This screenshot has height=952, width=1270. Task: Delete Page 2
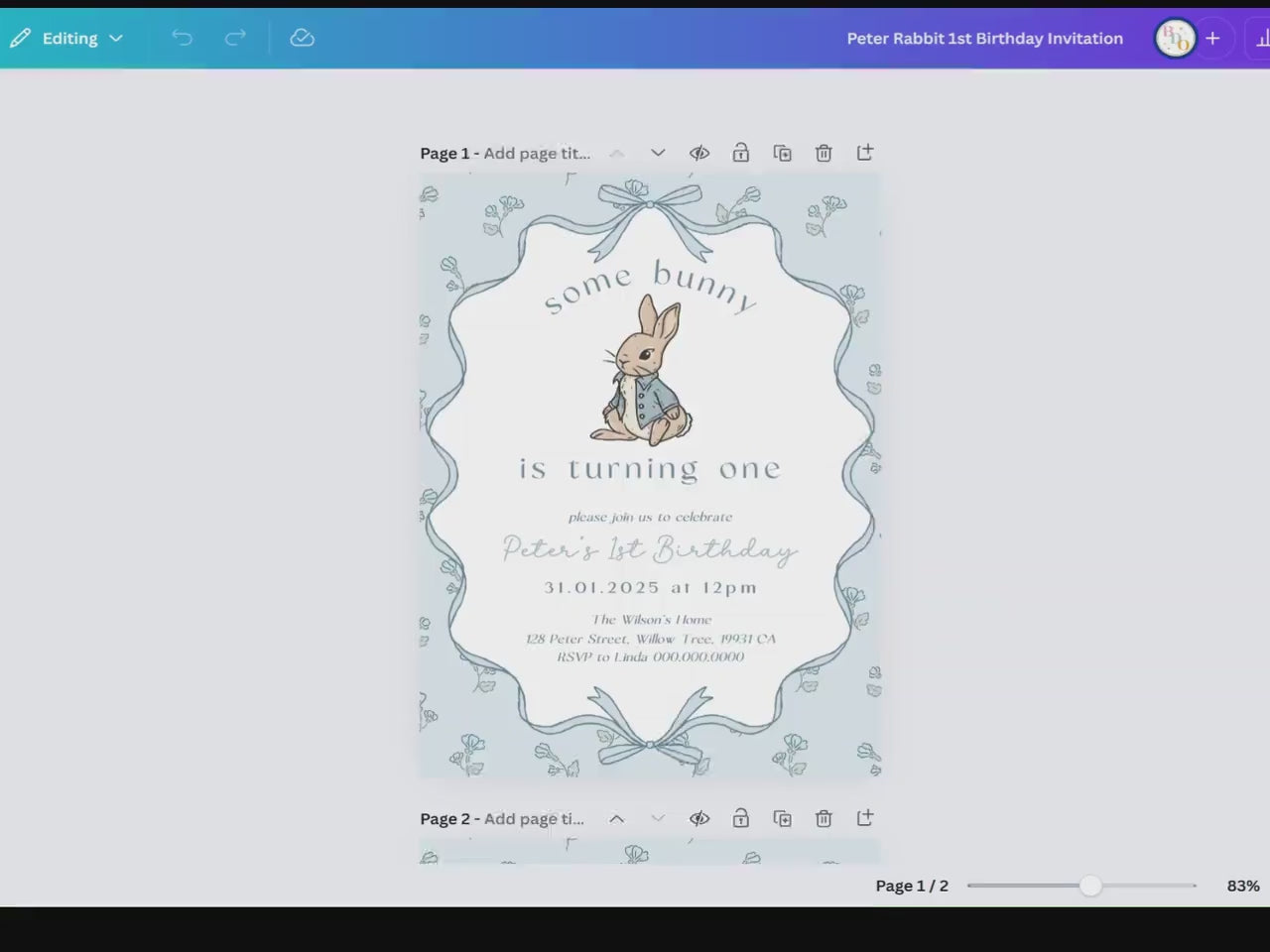[x=824, y=818]
